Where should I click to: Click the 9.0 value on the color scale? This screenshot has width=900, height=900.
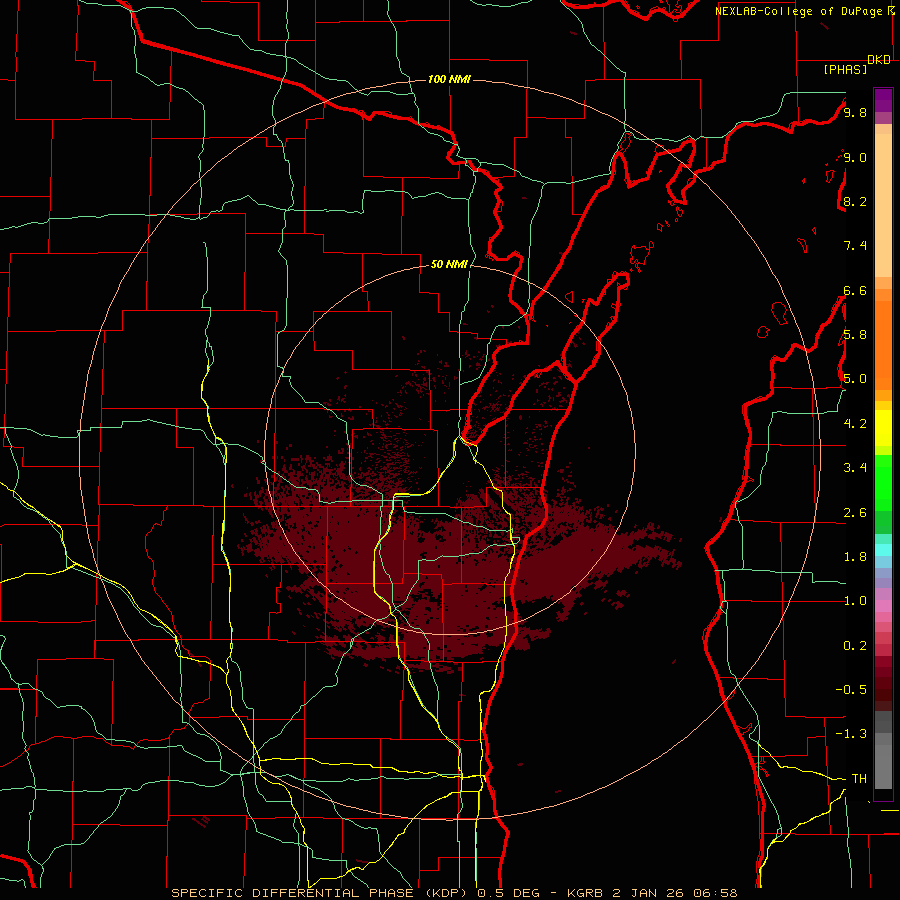point(855,157)
